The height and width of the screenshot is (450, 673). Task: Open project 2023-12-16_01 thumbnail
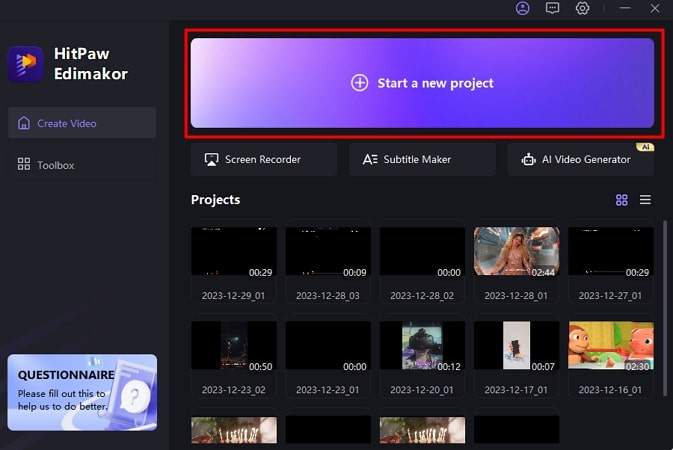610,345
